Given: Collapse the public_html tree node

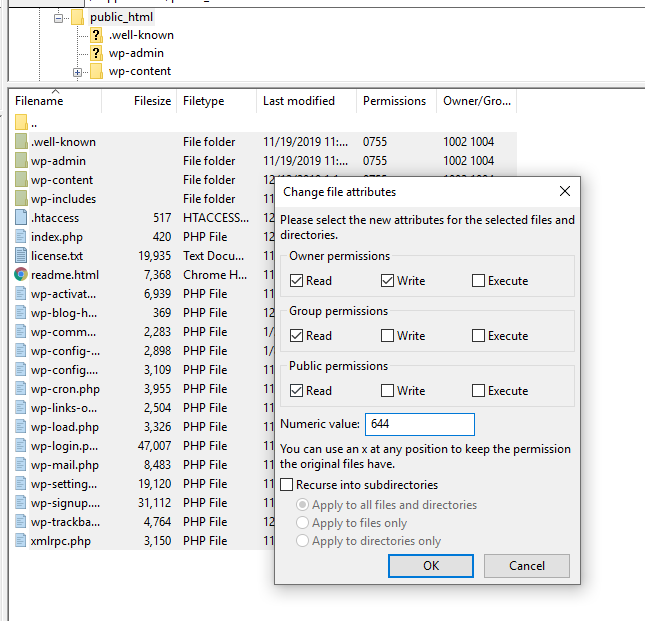Looking at the screenshot, I should point(60,17).
